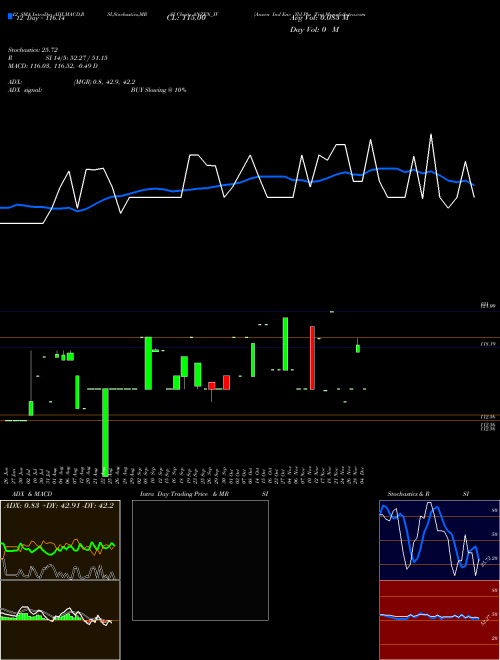Click the last green candle near 118.19

tap(358, 348)
